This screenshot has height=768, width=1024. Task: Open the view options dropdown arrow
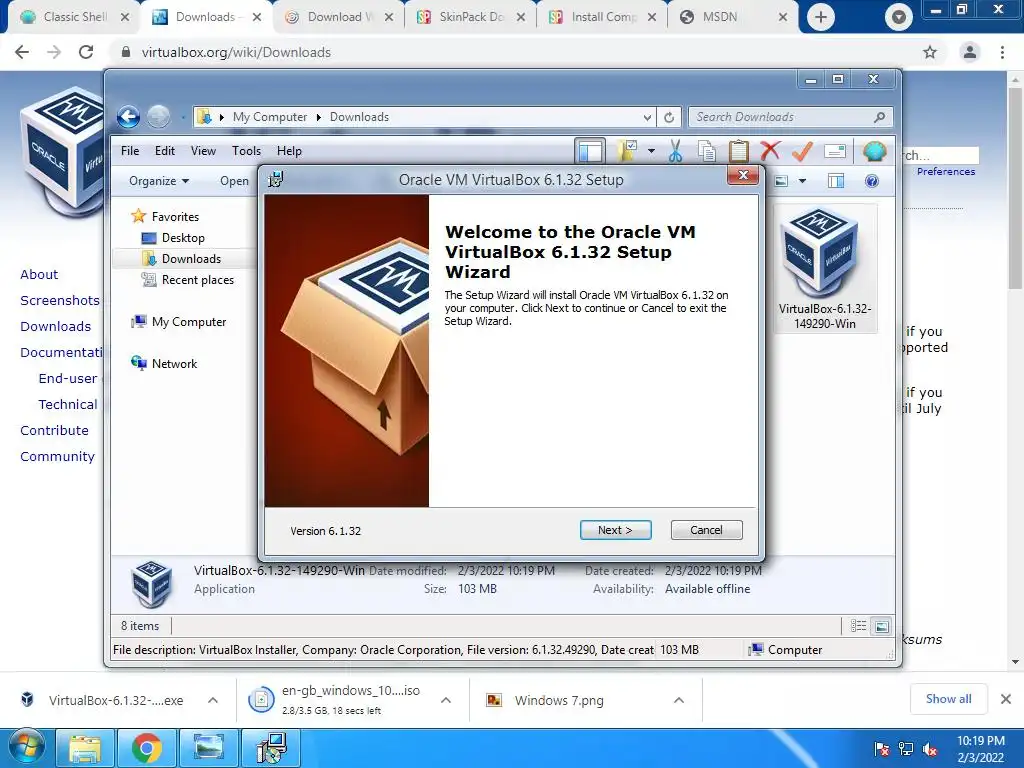[803, 181]
